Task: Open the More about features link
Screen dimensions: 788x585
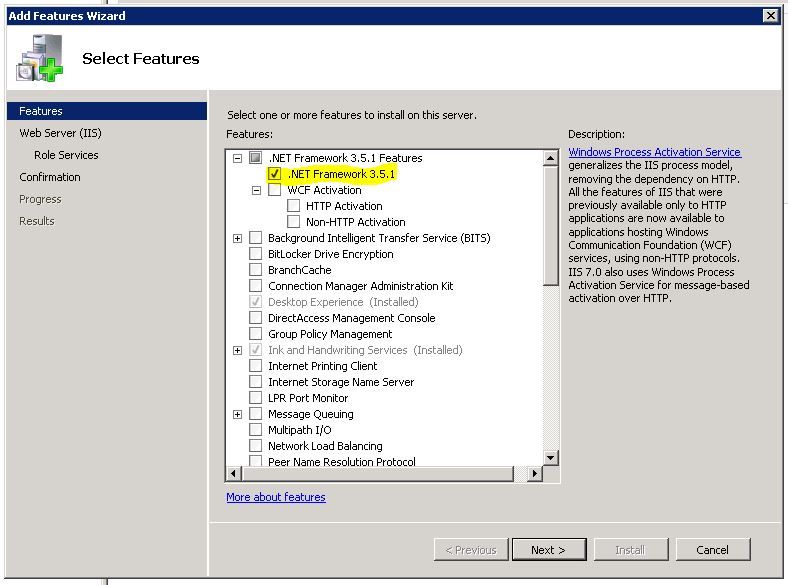Action: (276, 497)
